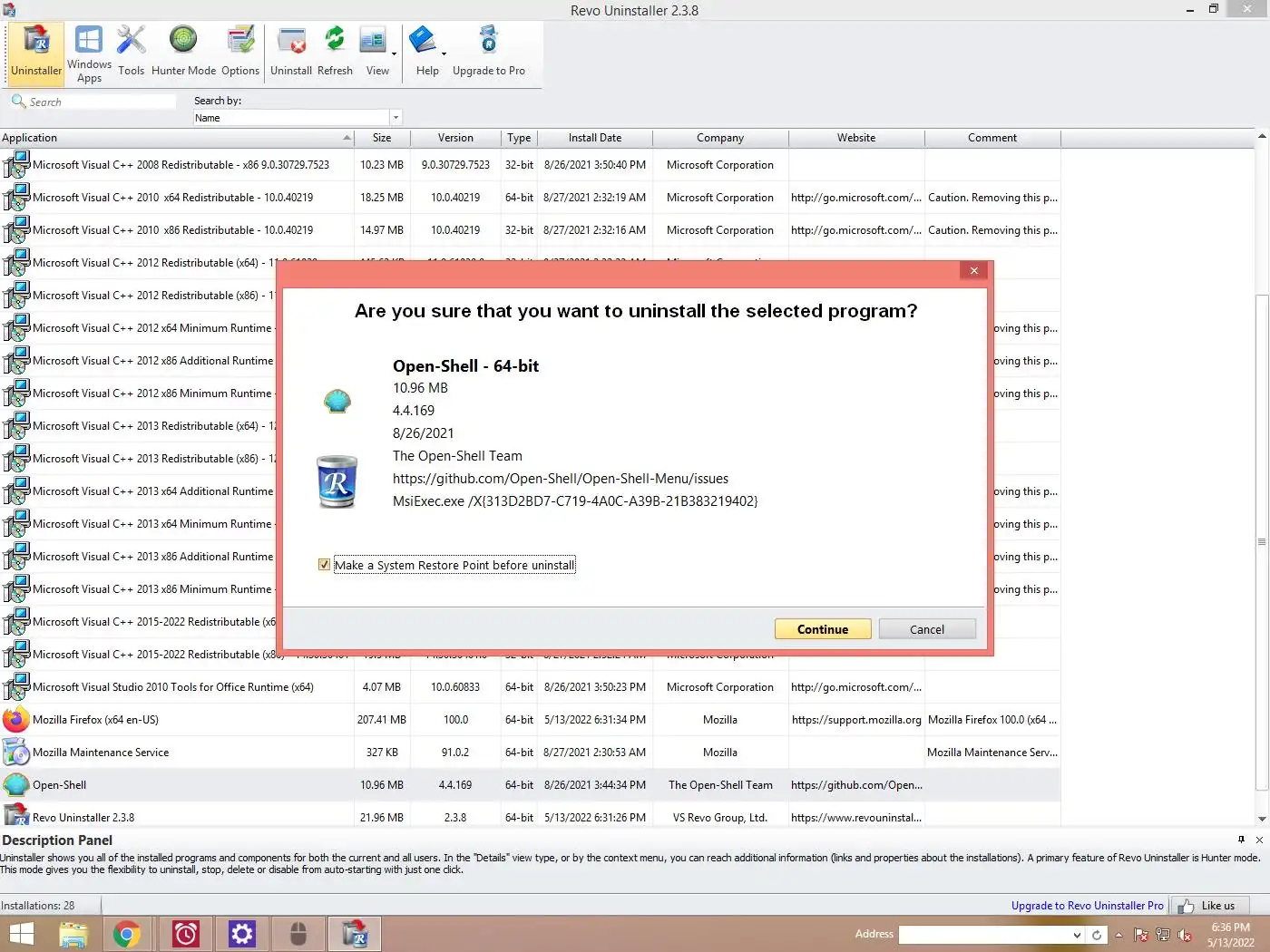Close the Description Panel
The image size is (1270, 952).
pos(1259,840)
